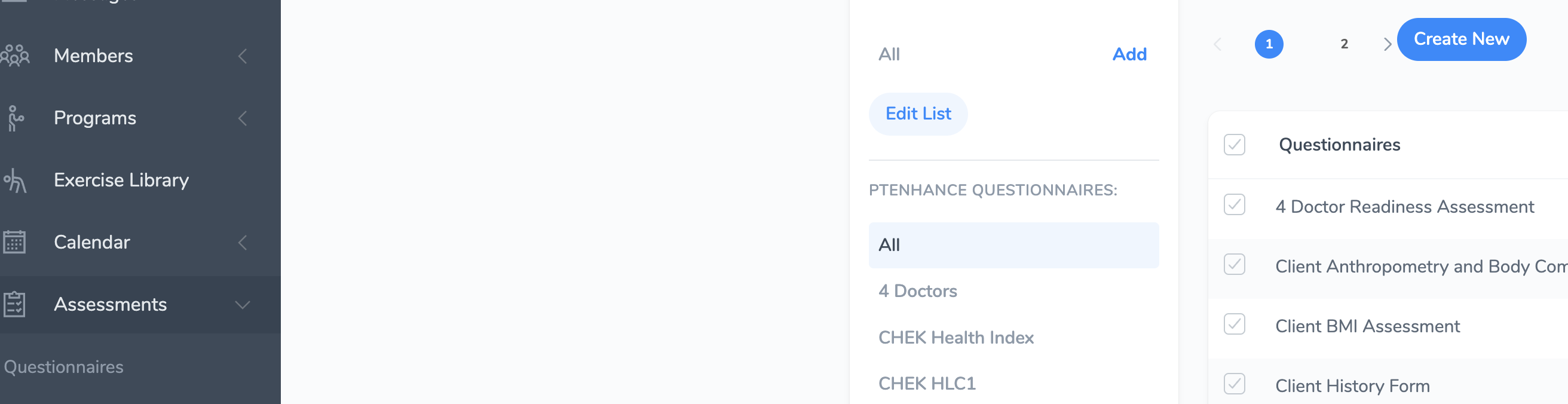This screenshot has width=1568, height=404.
Task: Expand the Calendar submenu chevron
Action: tap(242, 242)
